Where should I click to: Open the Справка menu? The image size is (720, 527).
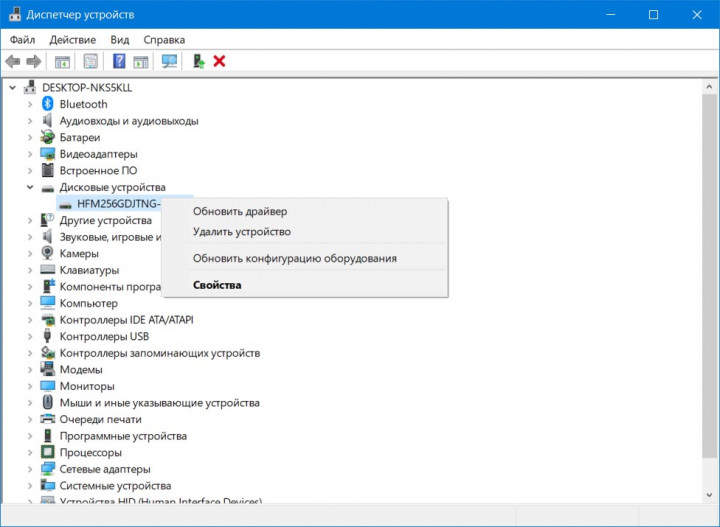click(x=164, y=40)
